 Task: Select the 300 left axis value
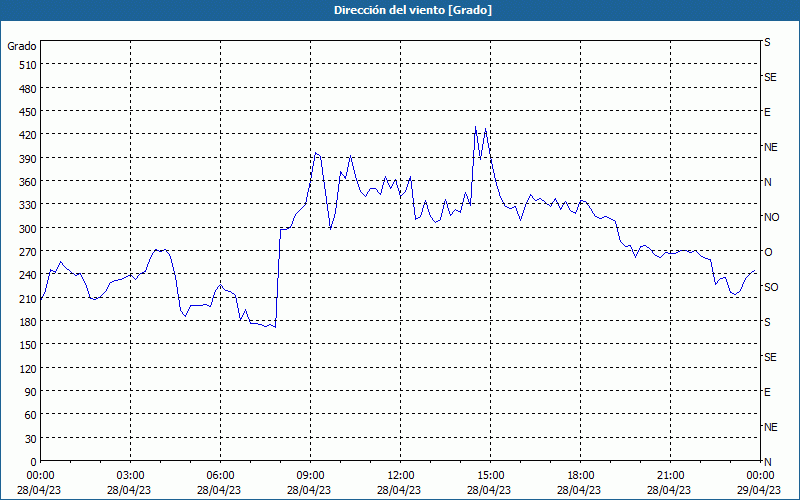pyautogui.click(x=29, y=229)
